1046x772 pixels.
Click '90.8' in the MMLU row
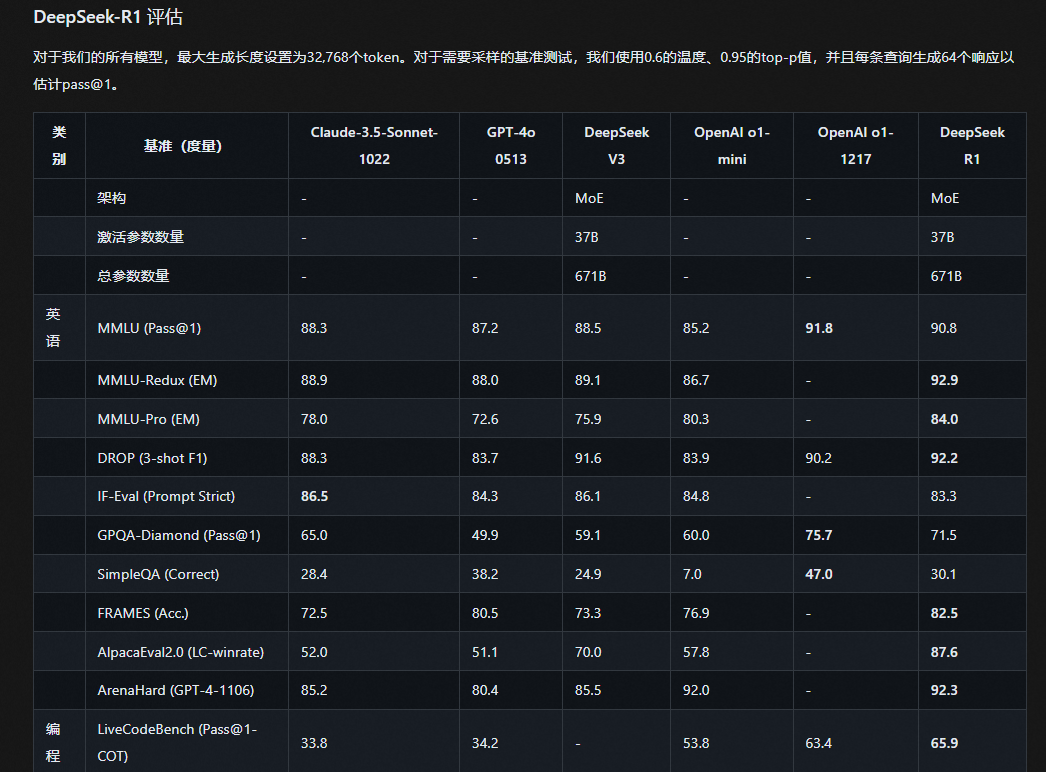[x=943, y=328]
